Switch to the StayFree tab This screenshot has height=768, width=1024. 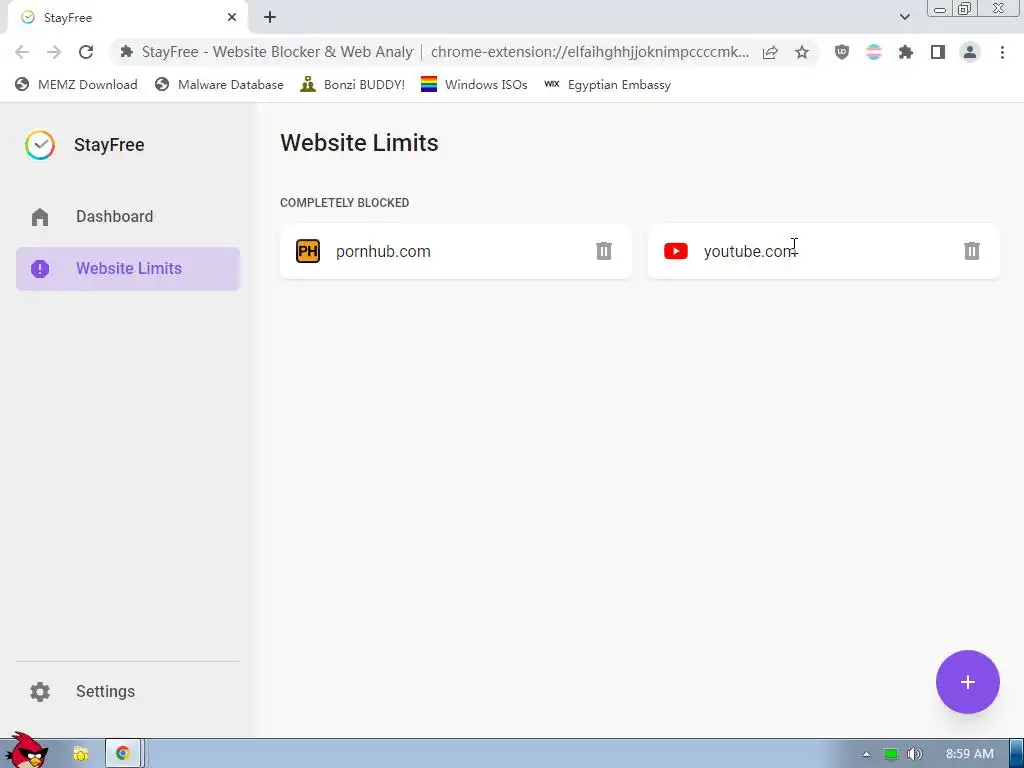click(x=128, y=18)
